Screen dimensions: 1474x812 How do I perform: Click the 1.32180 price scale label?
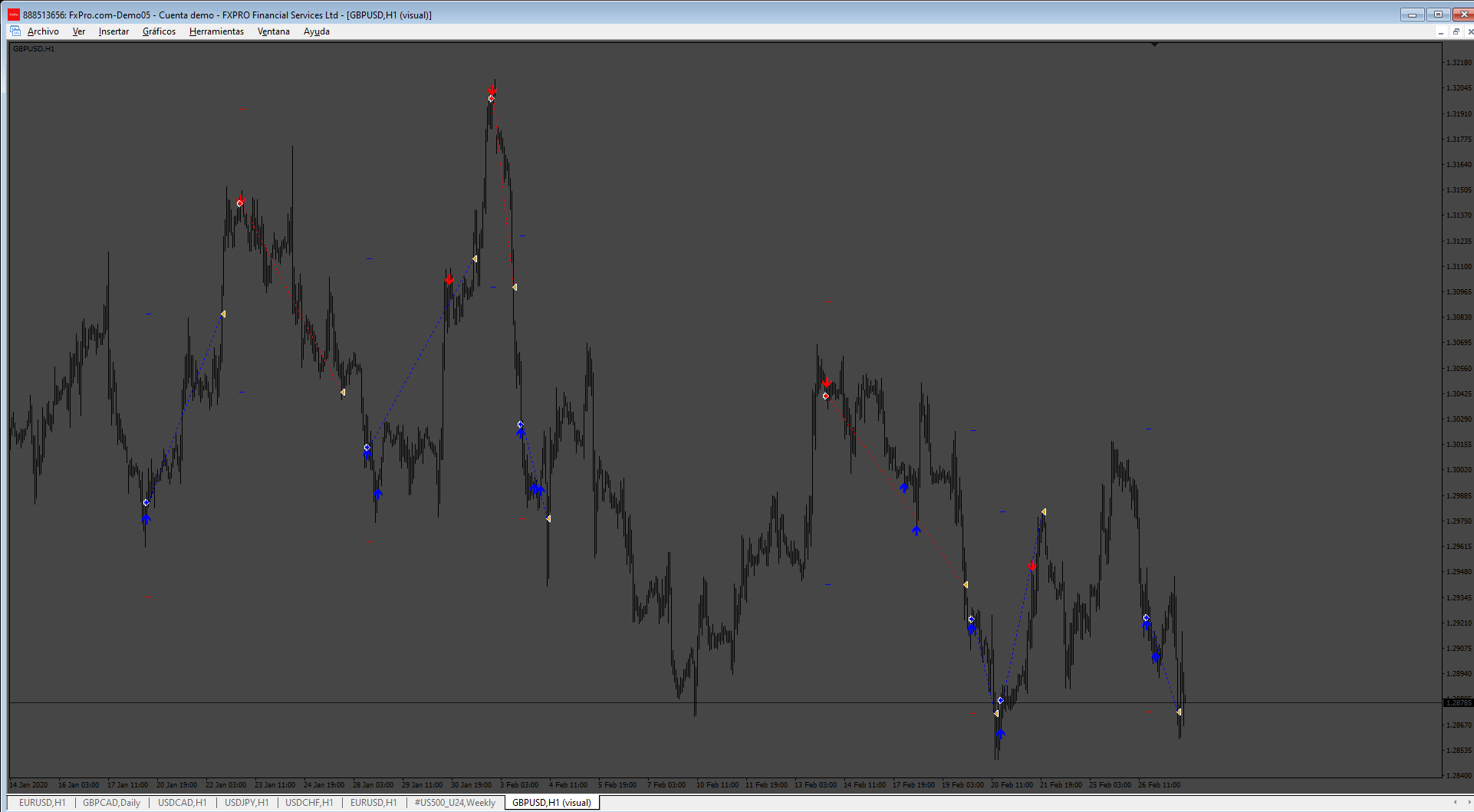click(1459, 63)
